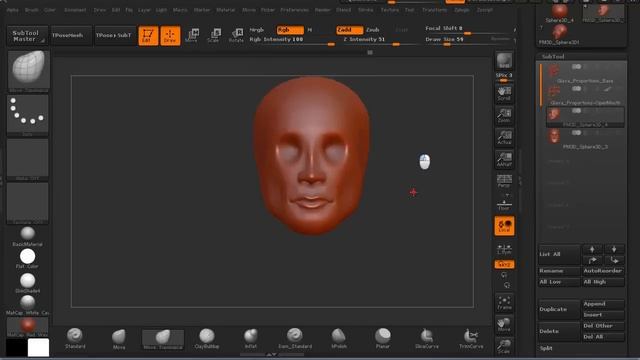Toggle the Zsub button

coord(372,30)
